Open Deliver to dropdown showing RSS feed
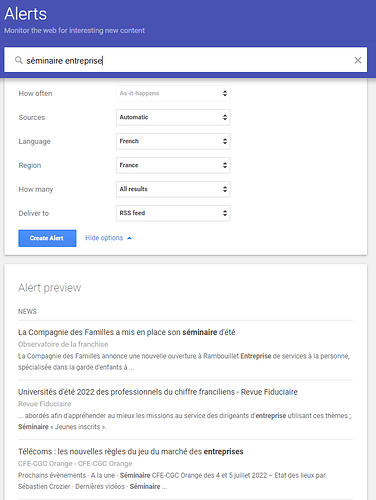Image resolution: width=376 pixels, height=500 pixels. pyautogui.click(x=173, y=213)
